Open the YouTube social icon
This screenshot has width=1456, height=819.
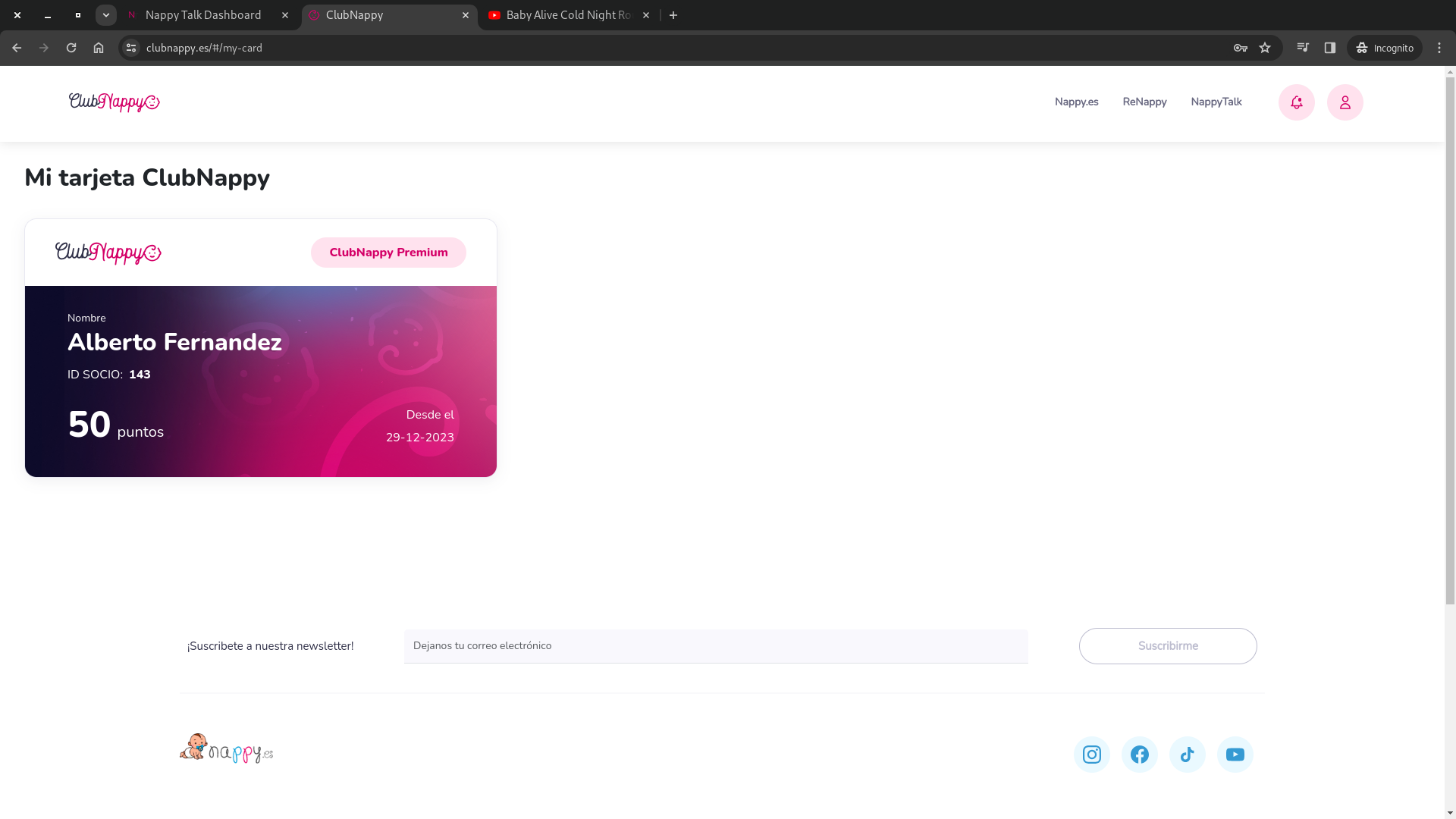pyautogui.click(x=1235, y=755)
